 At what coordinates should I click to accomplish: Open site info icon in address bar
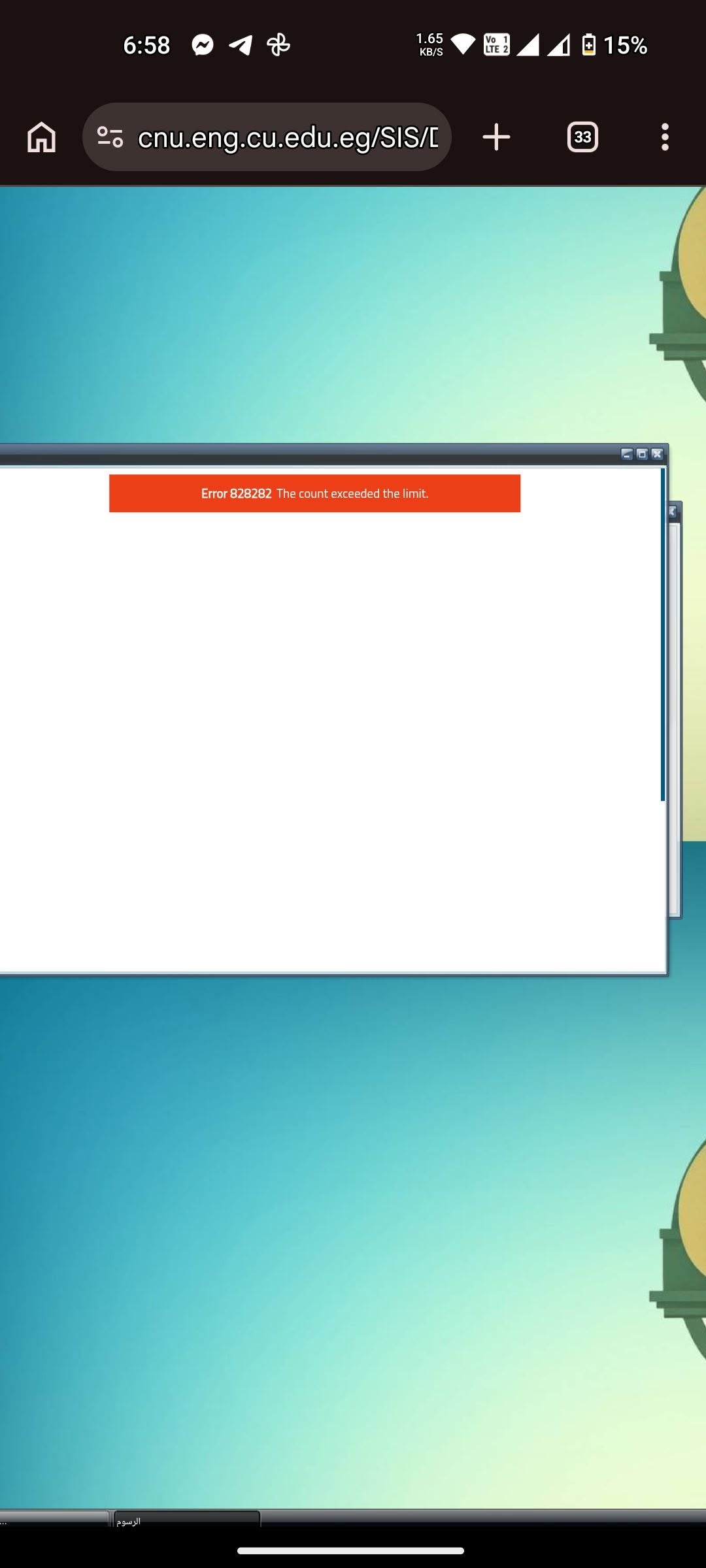click(x=110, y=137)
